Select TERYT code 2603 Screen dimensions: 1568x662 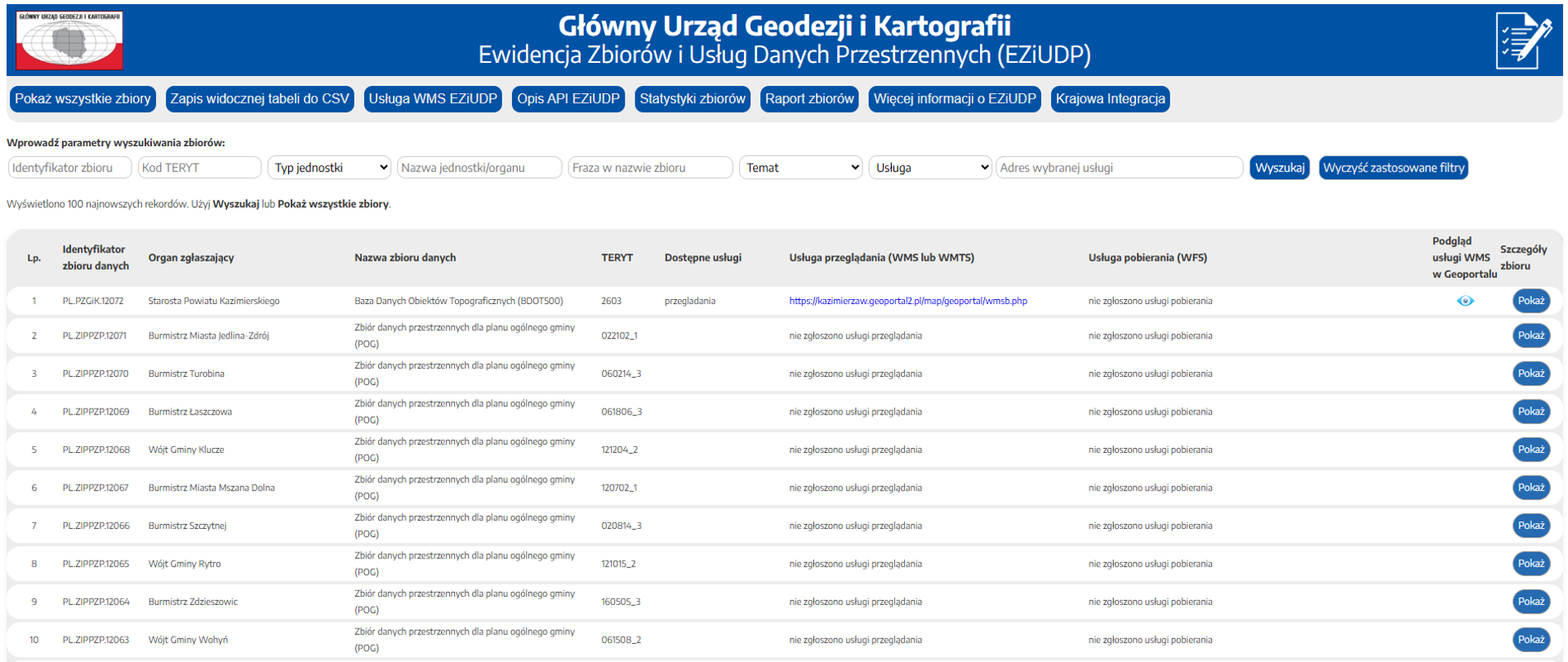click(612, 301)
